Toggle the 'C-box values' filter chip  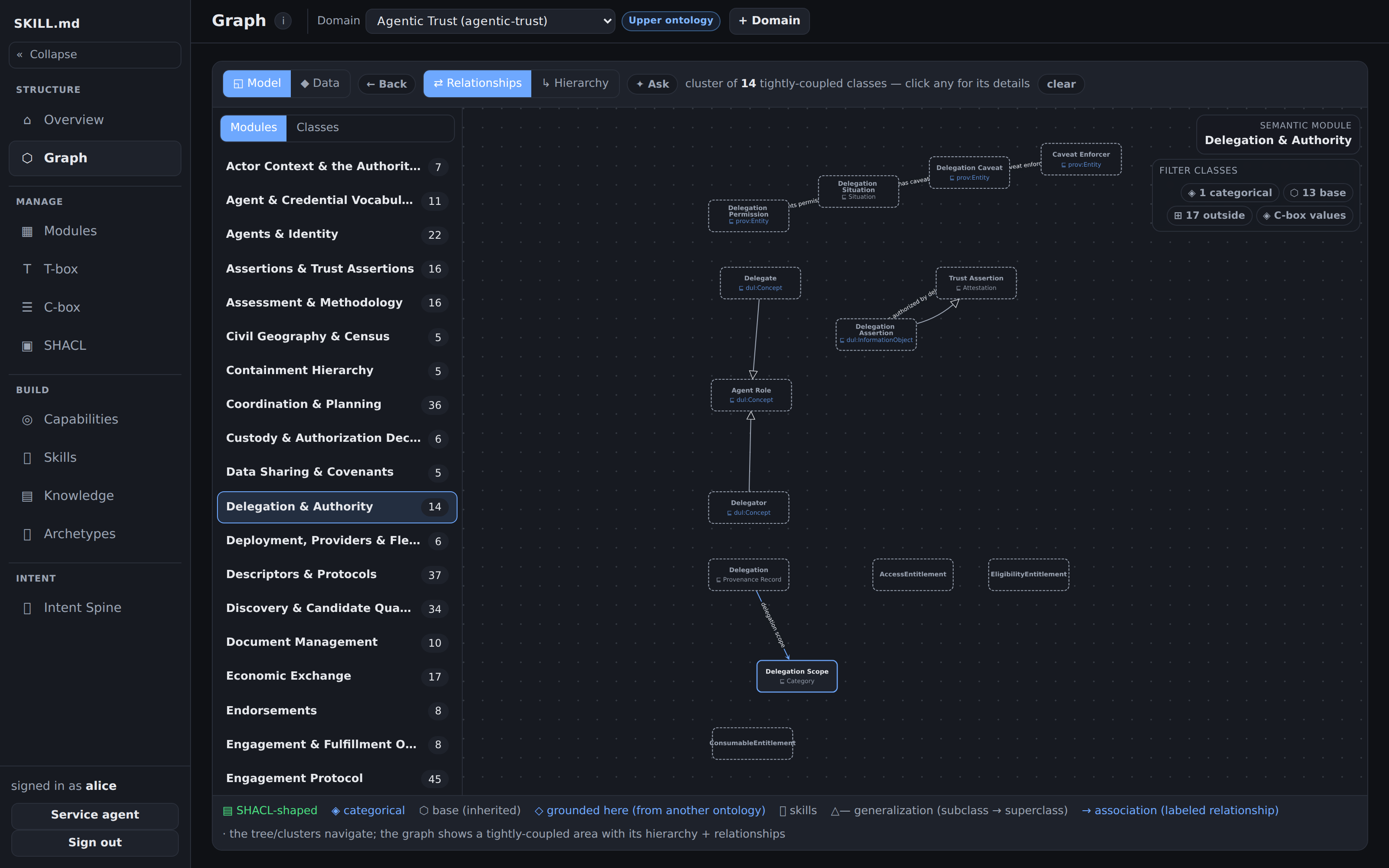pos(1304,215)
